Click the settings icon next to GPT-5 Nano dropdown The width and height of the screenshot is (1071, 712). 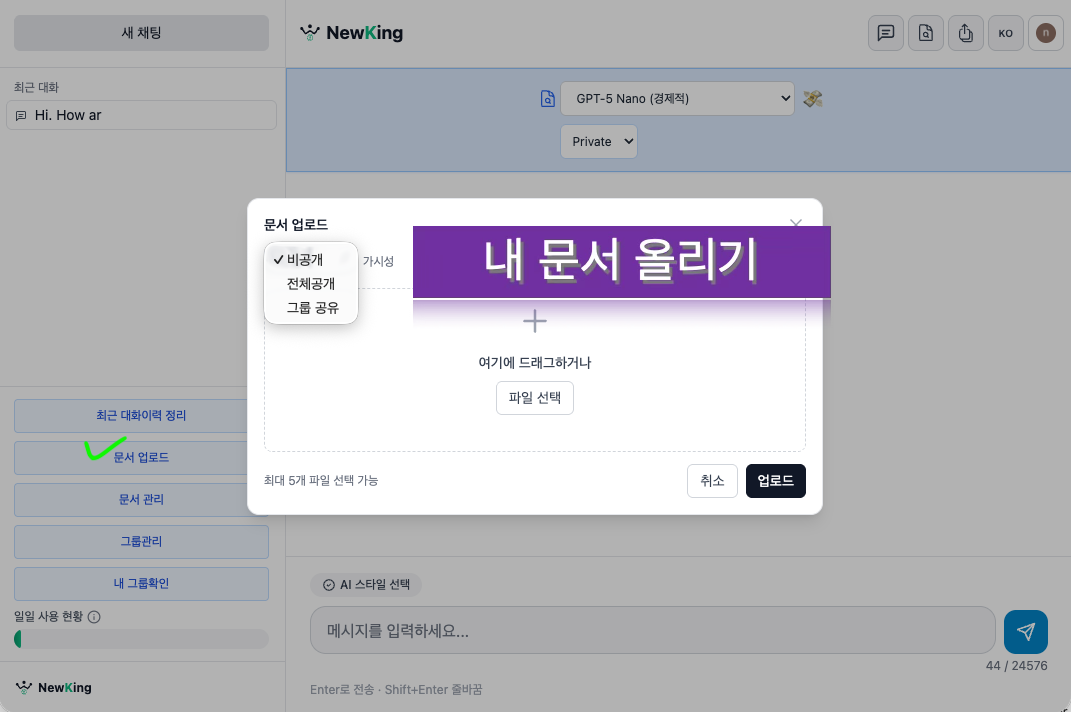[x=812, y=98]
